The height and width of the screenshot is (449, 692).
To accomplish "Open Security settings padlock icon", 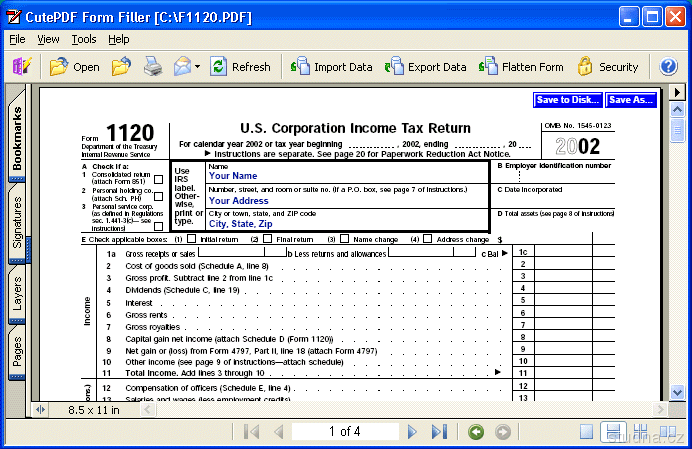I will 585,67.
